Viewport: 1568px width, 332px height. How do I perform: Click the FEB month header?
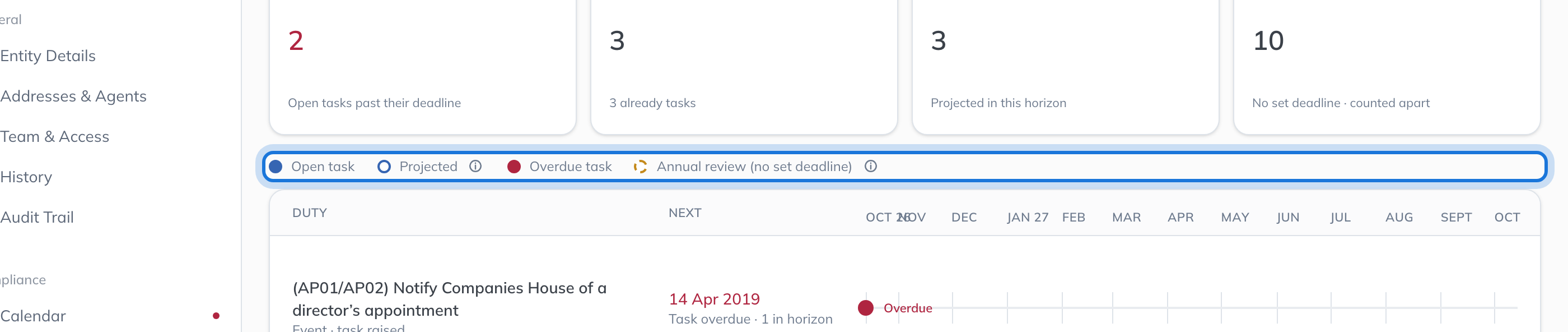tap(1074, 218)
